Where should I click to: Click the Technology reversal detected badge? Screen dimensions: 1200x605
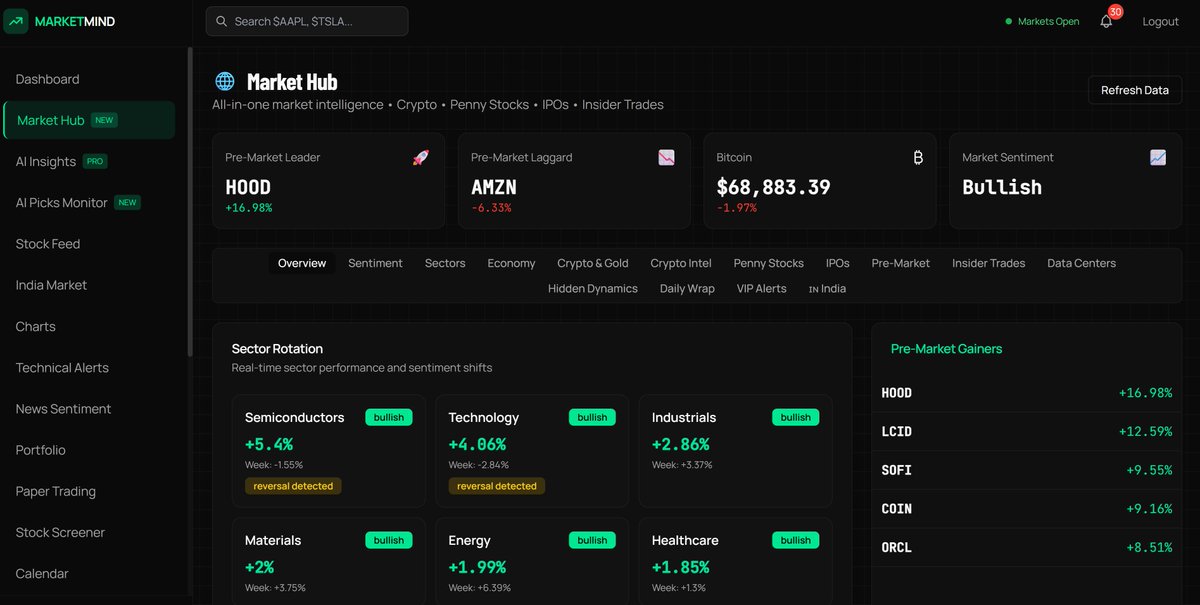point(497,486)
